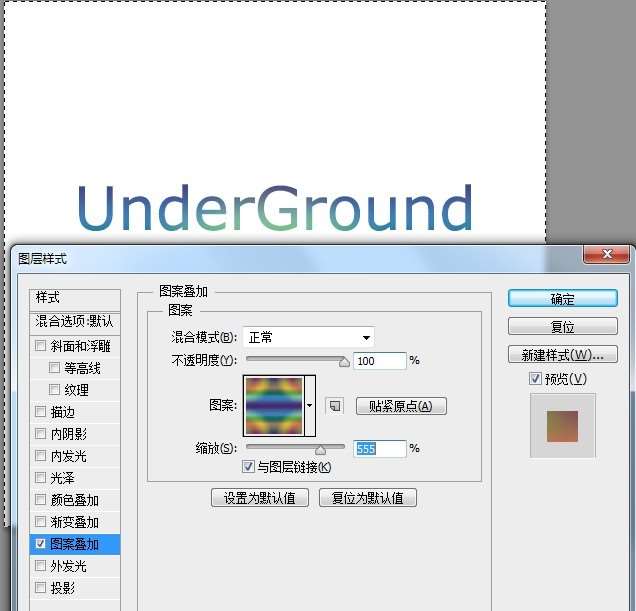Click the 缩放 input field showing 555
636x611 pixels.
[x=380, y=449]
